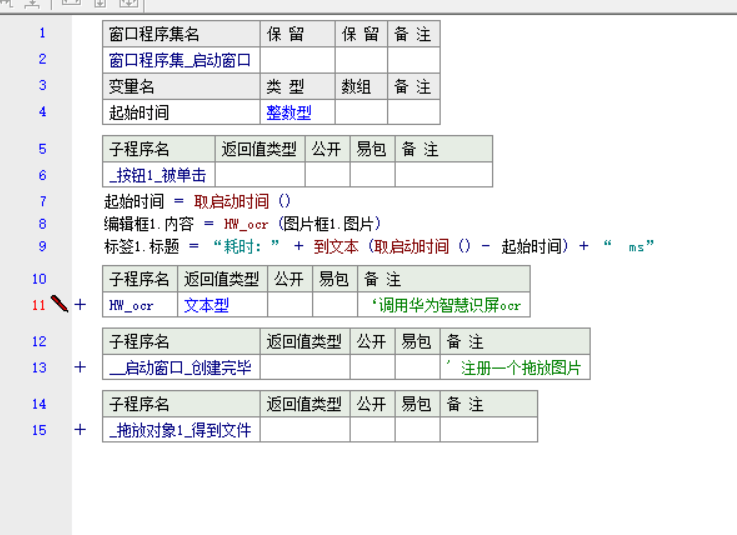Click line number 4 in gutter
Viewport: 737px width, 535px height.
(x=42, y=112)
